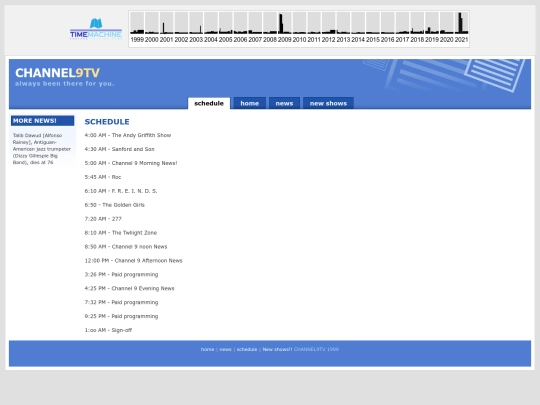540x405 pixels.
Task: Select the 2003 timeline year
Action: (196, 28)
